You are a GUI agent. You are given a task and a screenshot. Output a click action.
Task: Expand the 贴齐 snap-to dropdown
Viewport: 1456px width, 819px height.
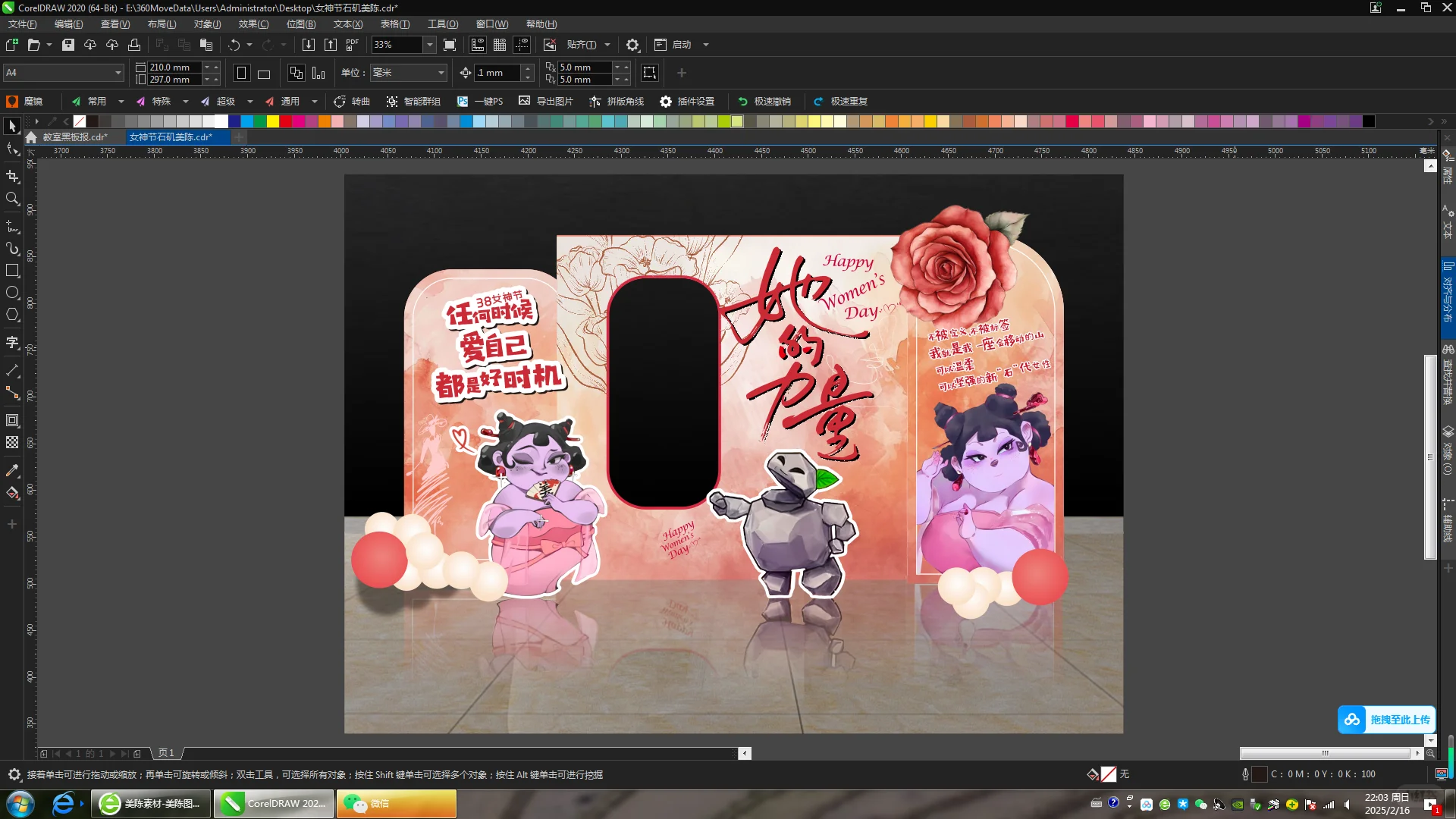[x=607, y=45]
